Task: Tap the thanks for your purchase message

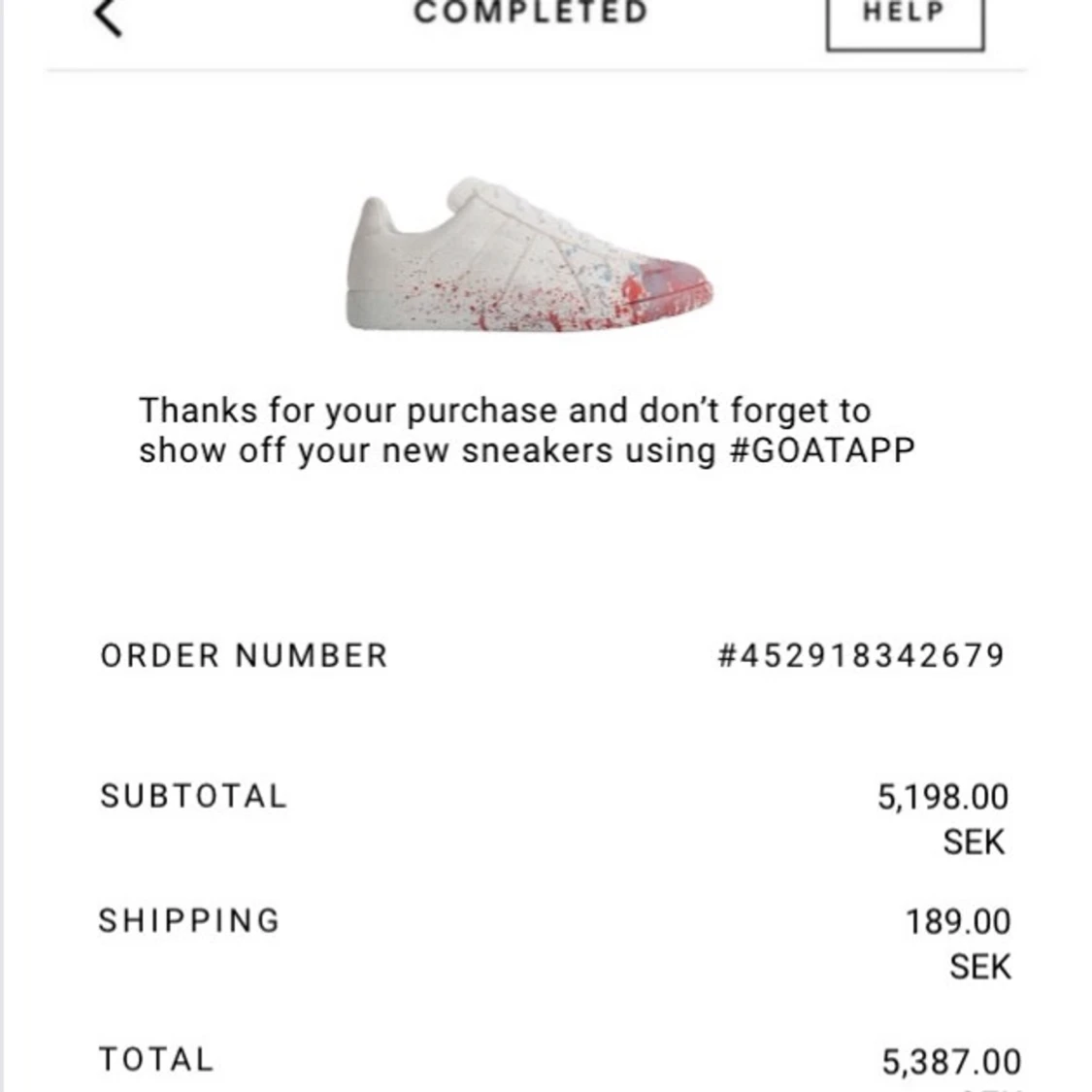Action: click(526, 430)
